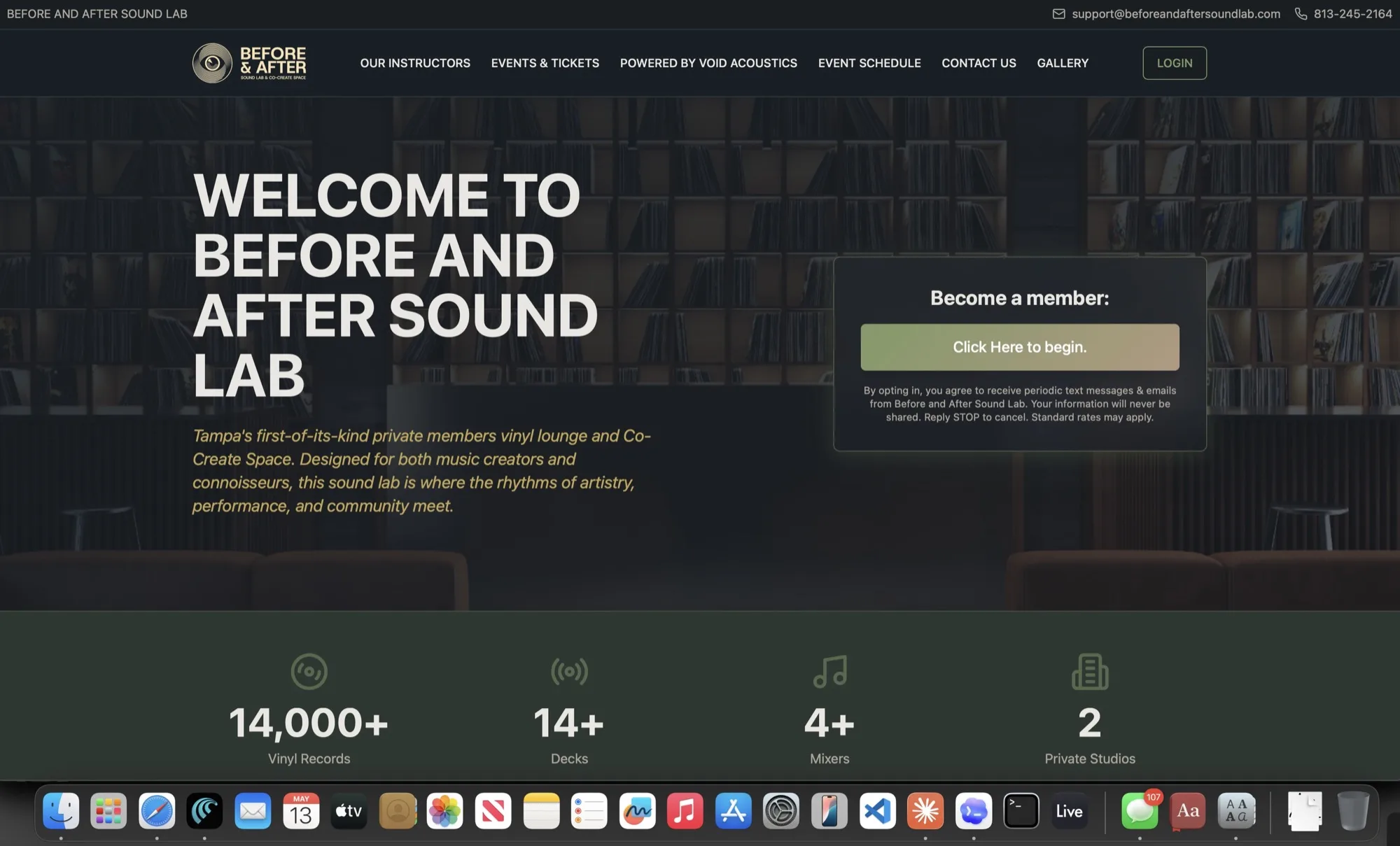1400x846 pixels.
Task: Click the vinyl disc icon above 14,000+
Action: click(309, 672)
